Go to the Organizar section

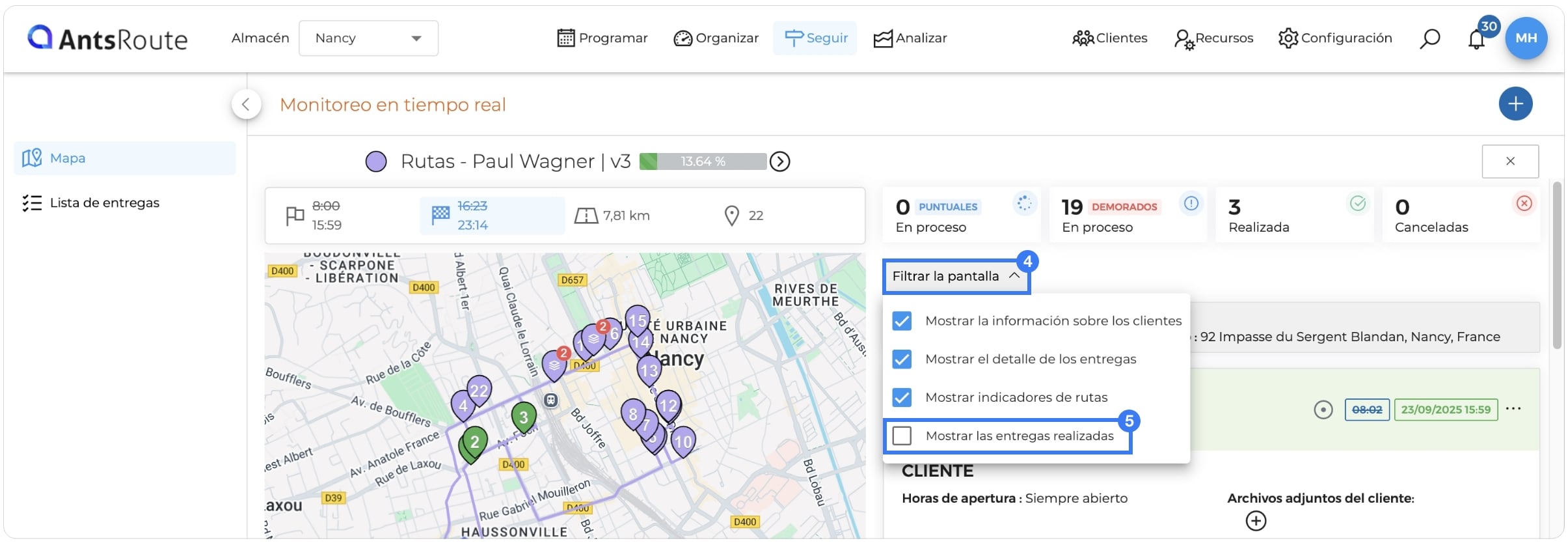716,38
